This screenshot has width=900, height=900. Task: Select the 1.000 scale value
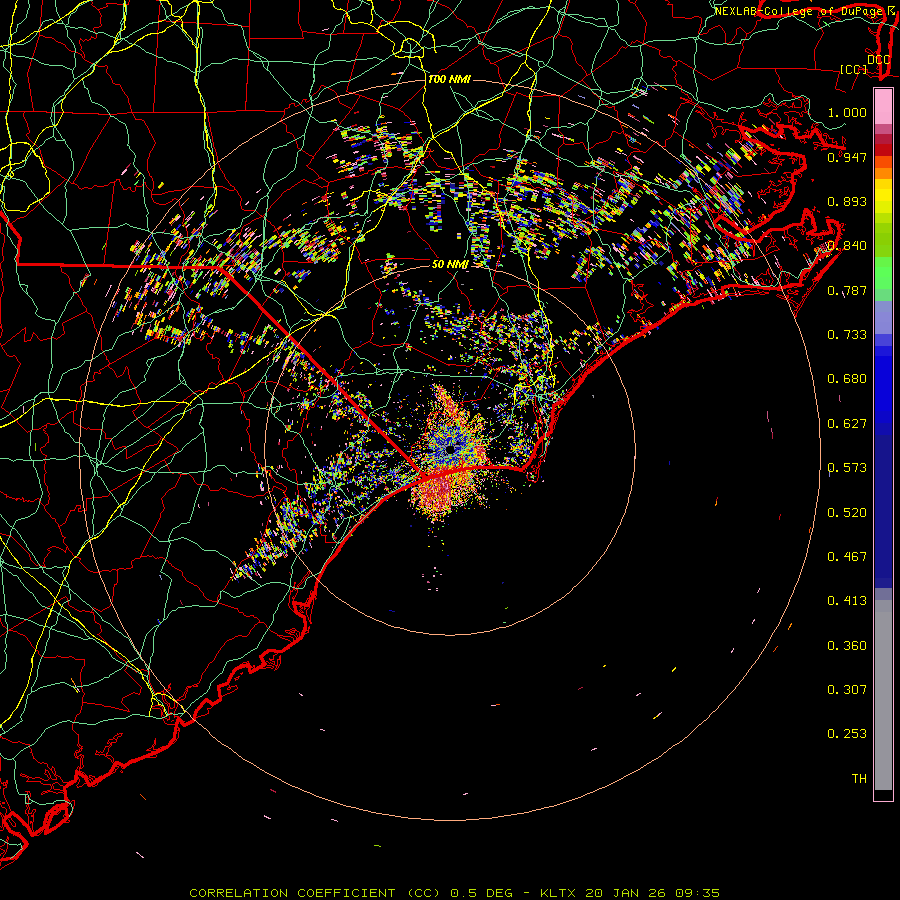(x=847, y=112)
